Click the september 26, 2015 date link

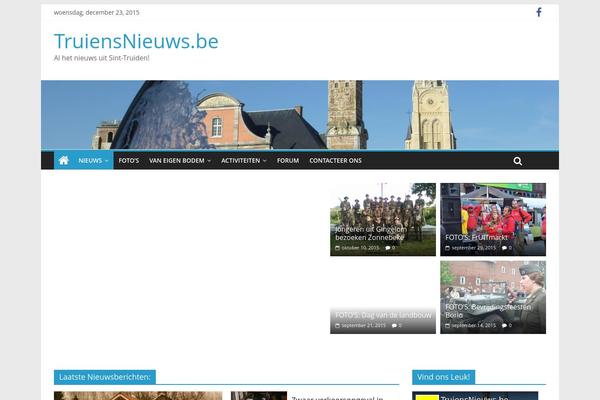click(473, 248)
